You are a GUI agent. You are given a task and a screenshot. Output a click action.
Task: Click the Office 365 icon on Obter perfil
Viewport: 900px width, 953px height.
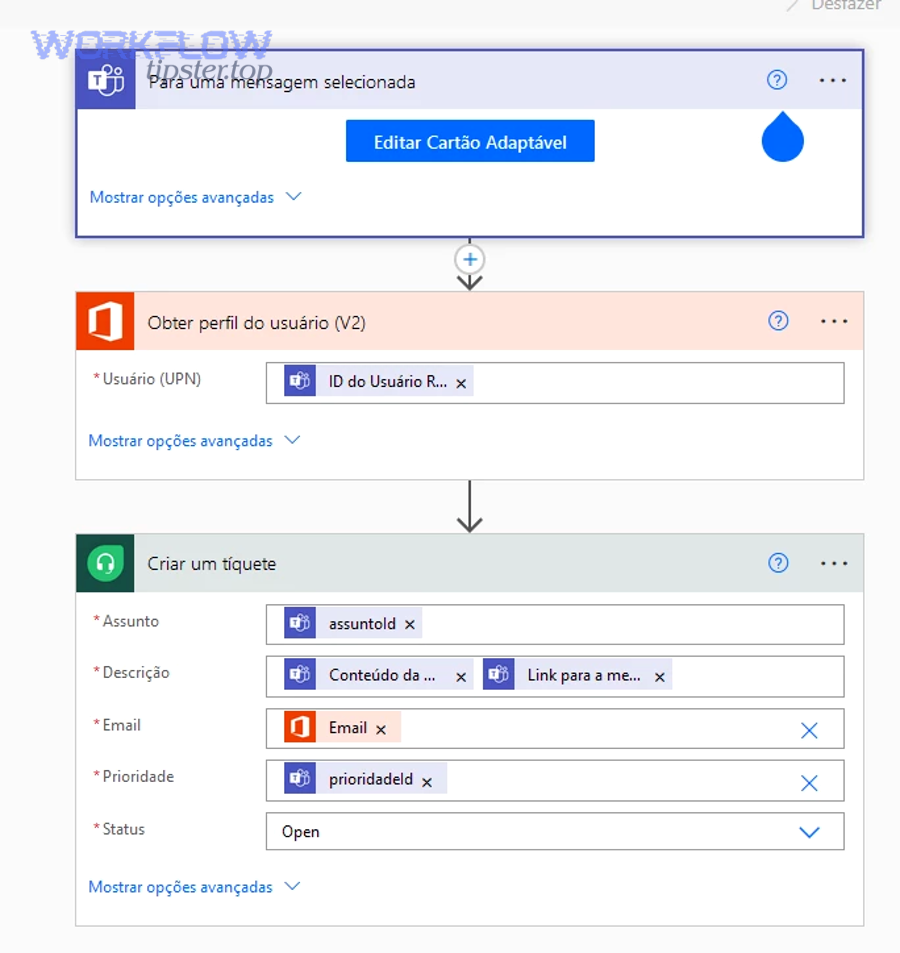point(106,322)
